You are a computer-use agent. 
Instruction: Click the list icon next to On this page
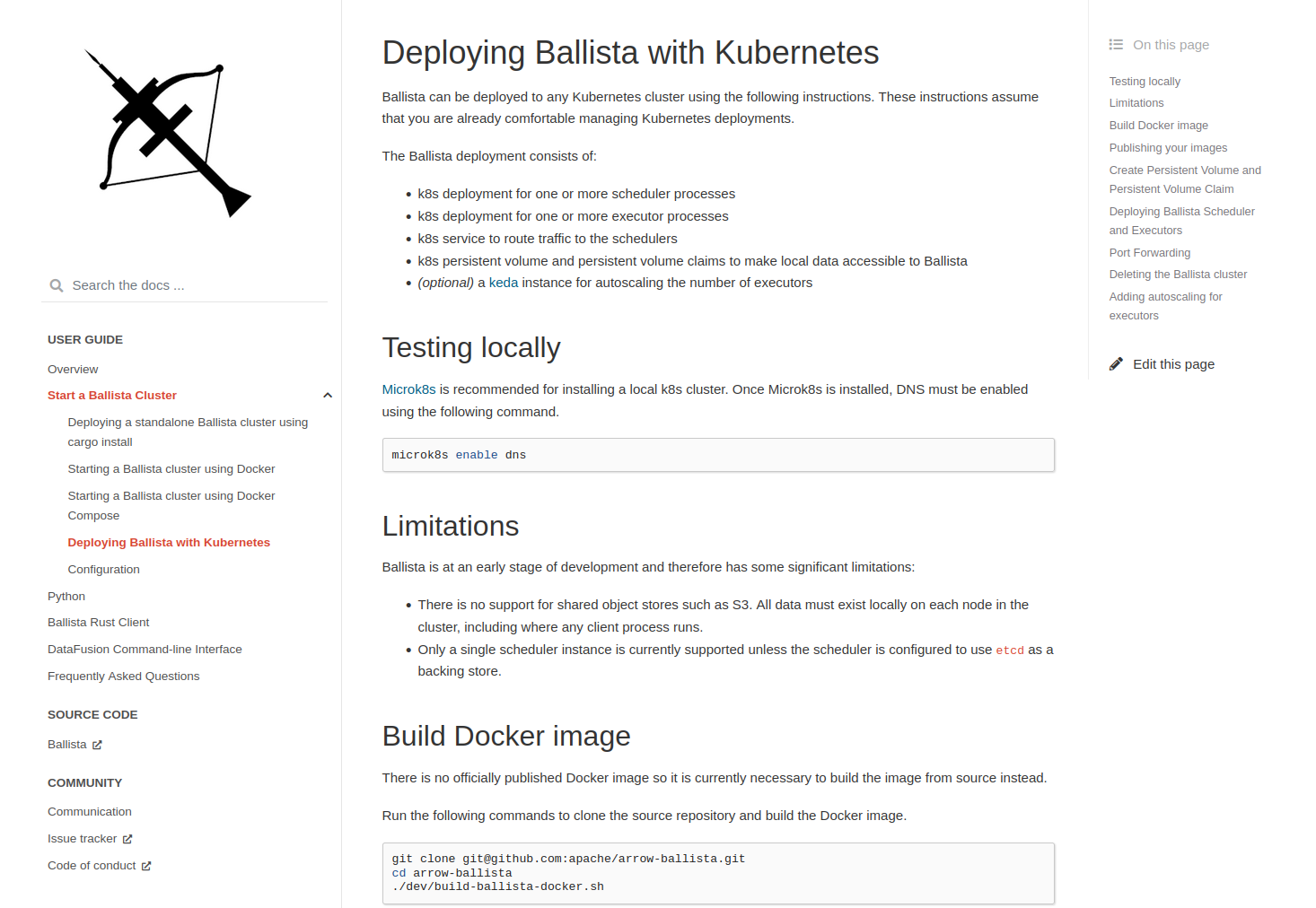(1116, 45)
